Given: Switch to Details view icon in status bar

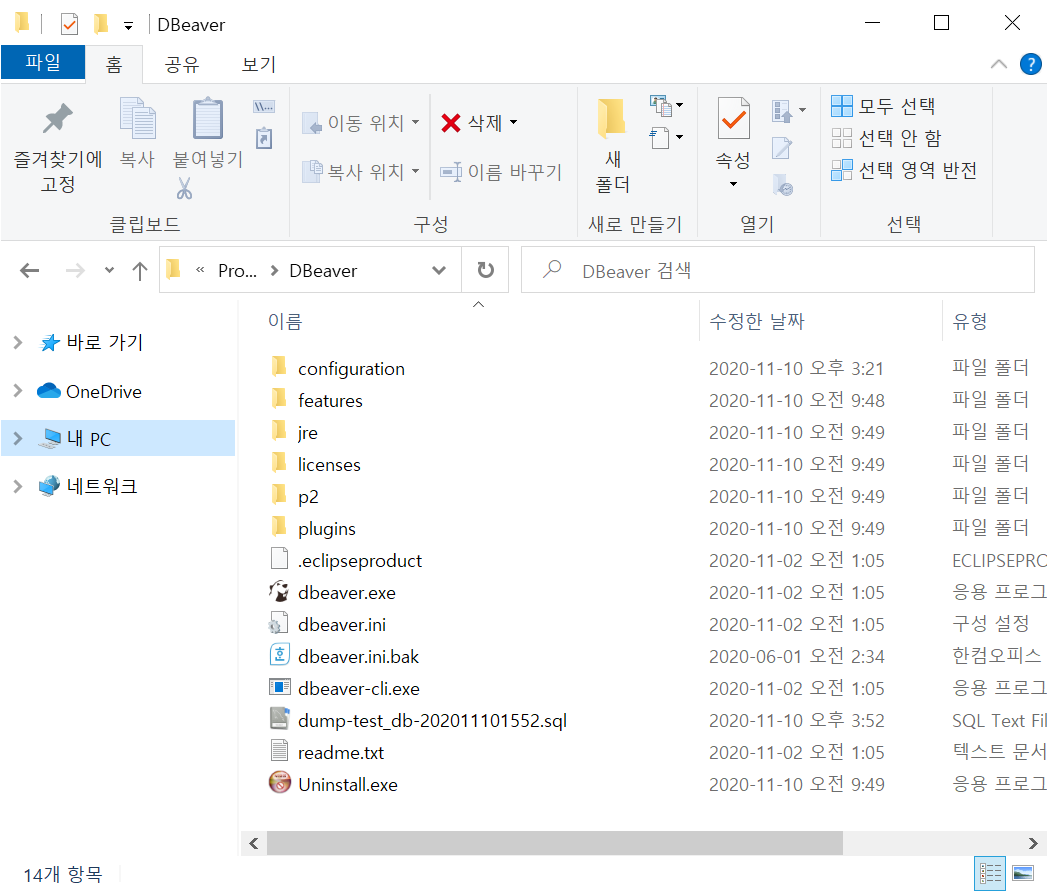Looking at the screenshot, I should (x=990, y=873).
